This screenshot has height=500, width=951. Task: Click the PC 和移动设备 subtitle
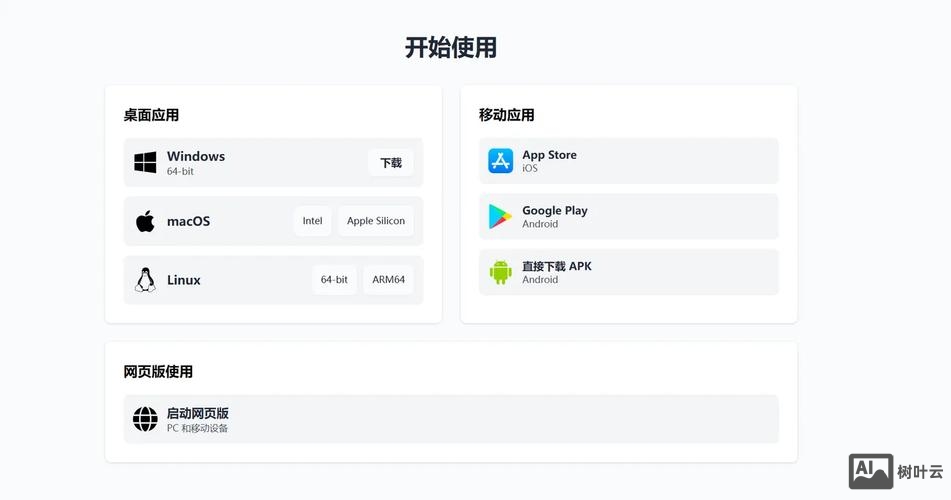(198, 428)
